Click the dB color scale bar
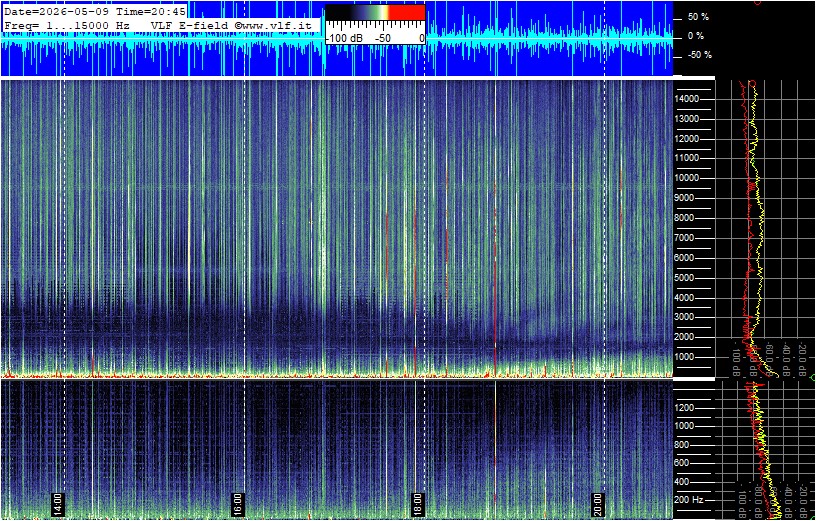This screenshot has height=521, width=816. coord(375,12)
